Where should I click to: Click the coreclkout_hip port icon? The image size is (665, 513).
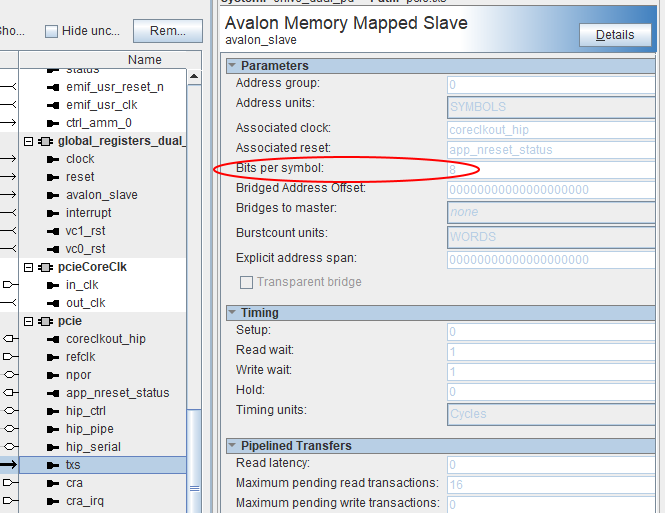point(53,339)
